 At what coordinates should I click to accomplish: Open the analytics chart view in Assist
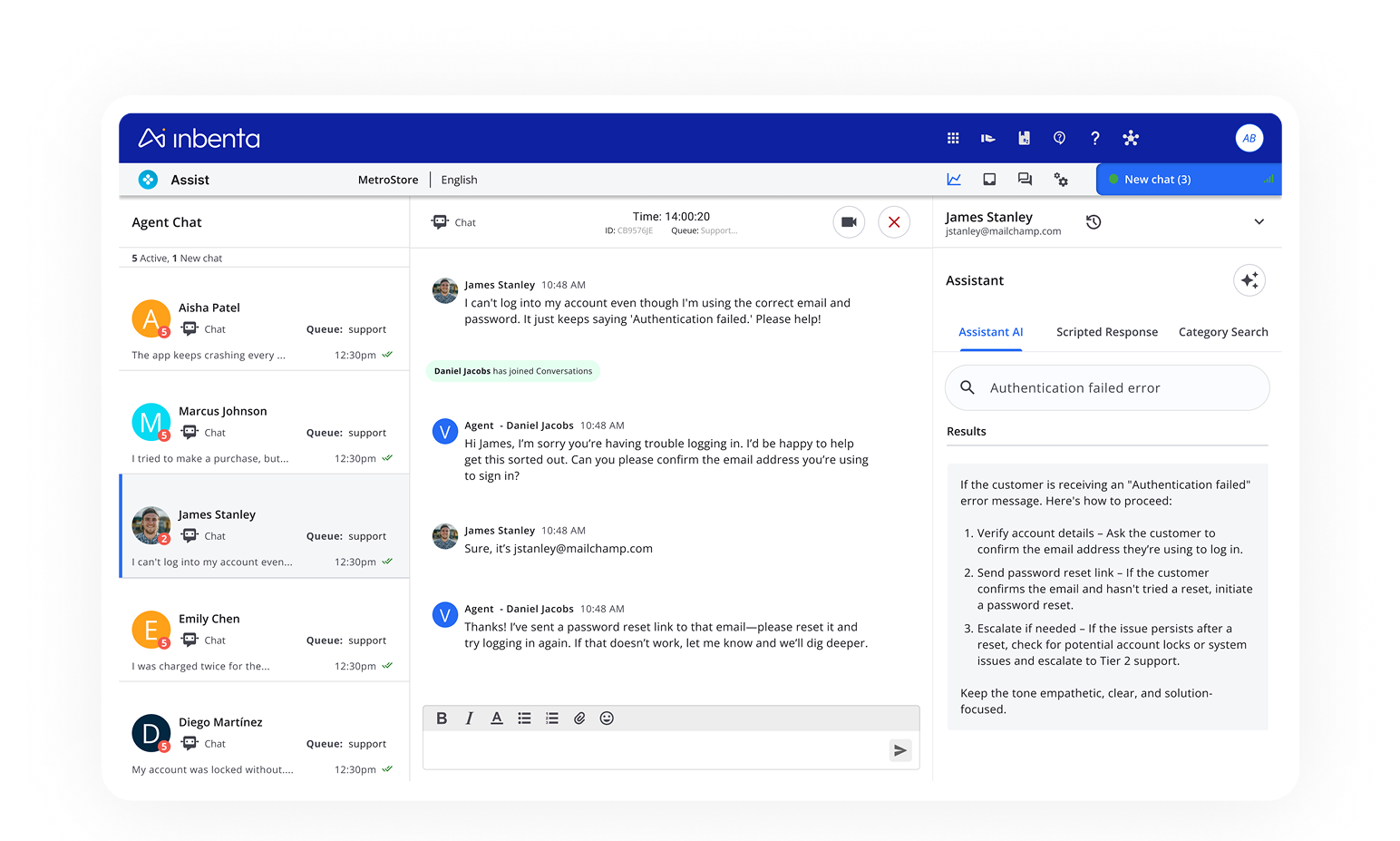(954, 179)
